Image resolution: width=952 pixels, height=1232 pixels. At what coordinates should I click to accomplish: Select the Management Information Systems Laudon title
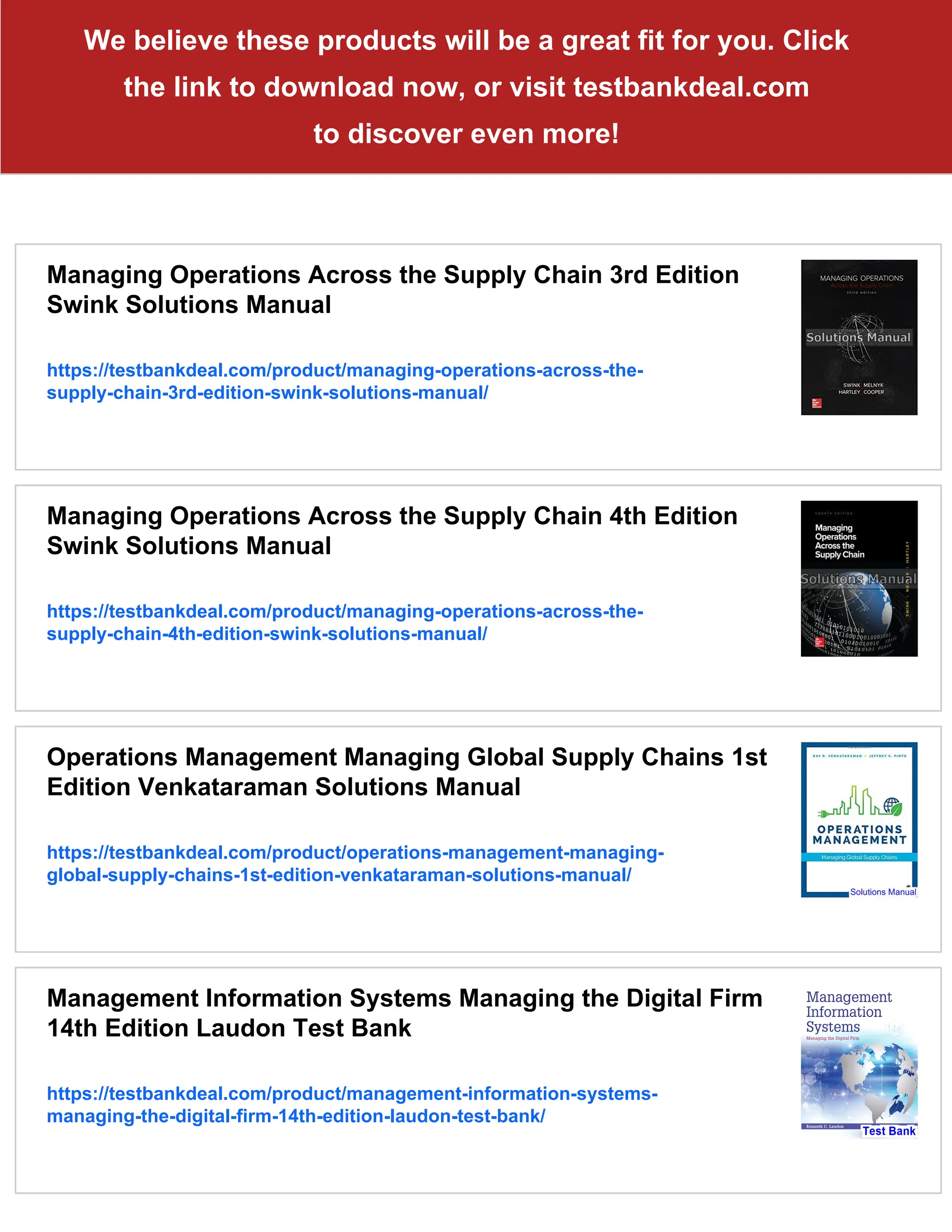[x=404, y=1013]
